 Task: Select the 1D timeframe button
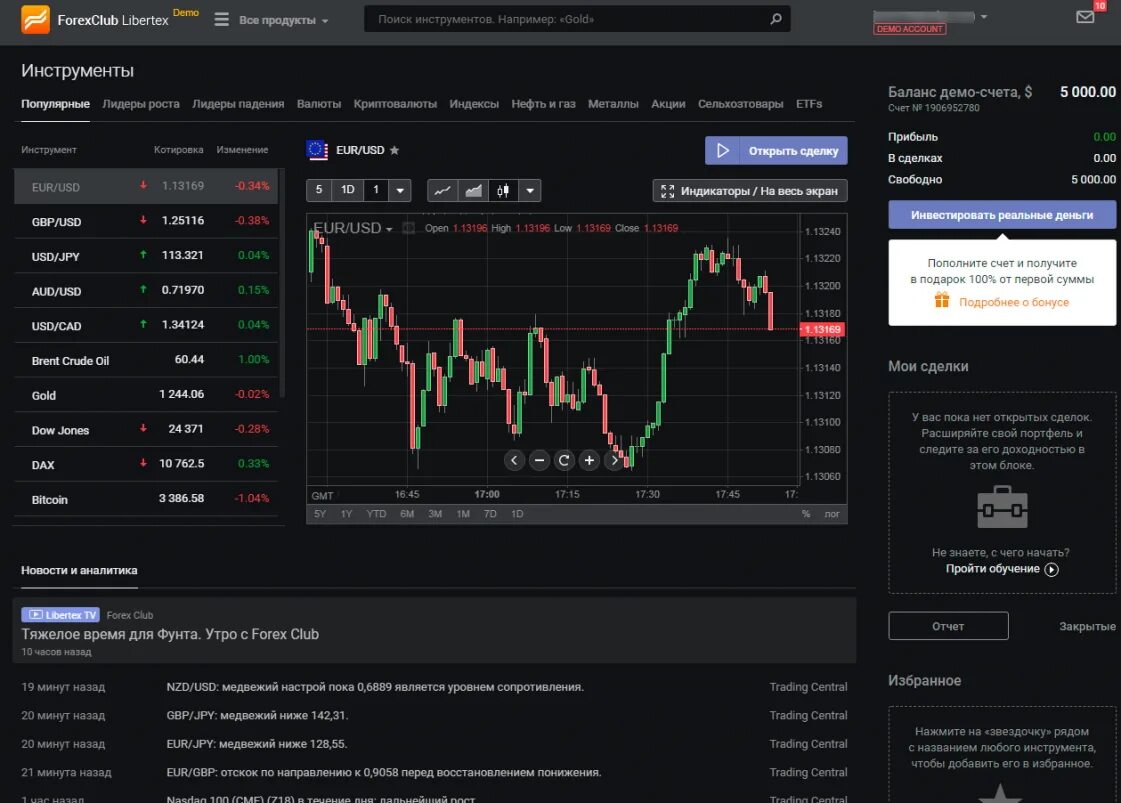(x=347, y=190)
